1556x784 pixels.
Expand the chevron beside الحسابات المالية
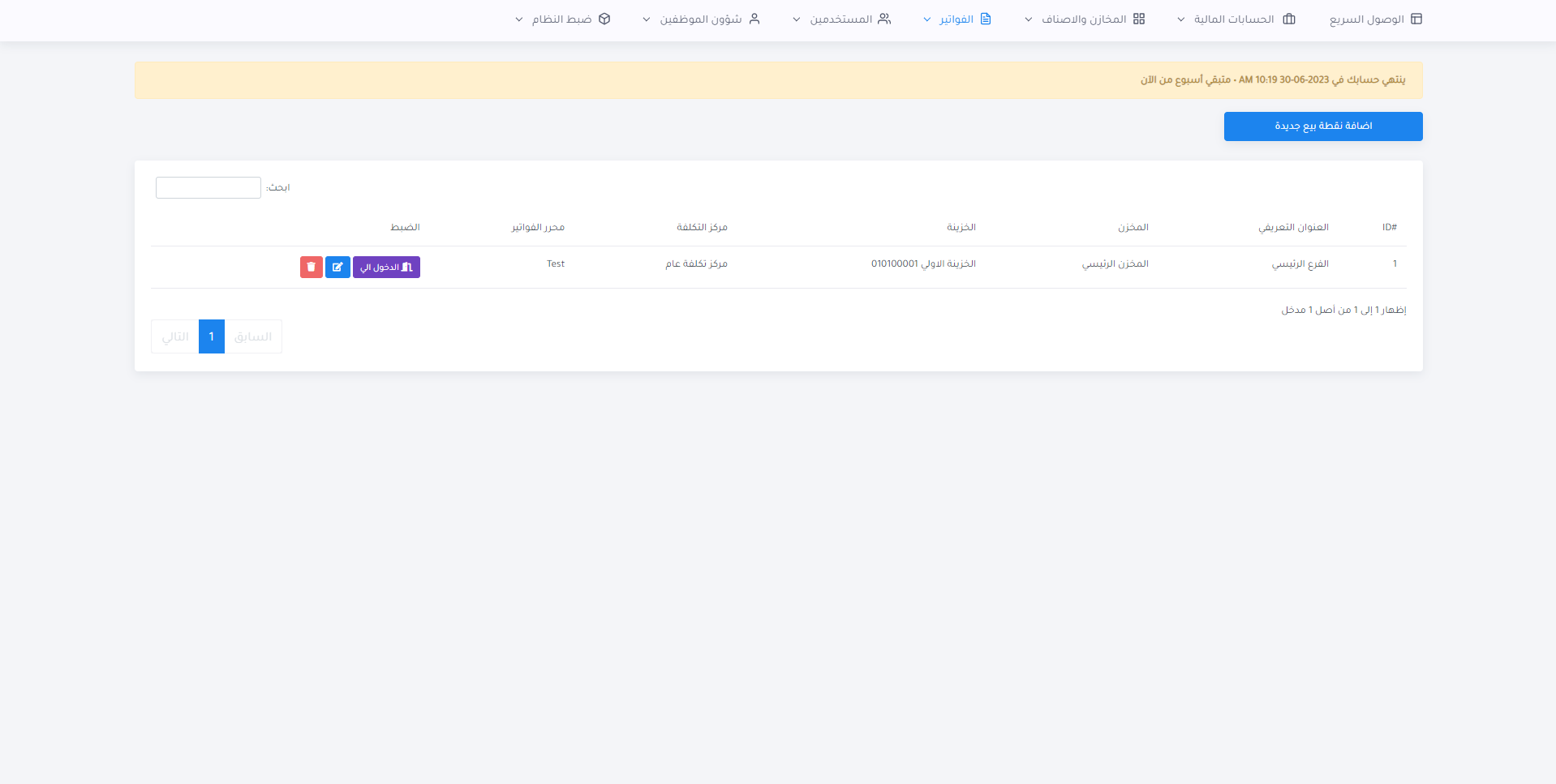tap(1181, 19)
